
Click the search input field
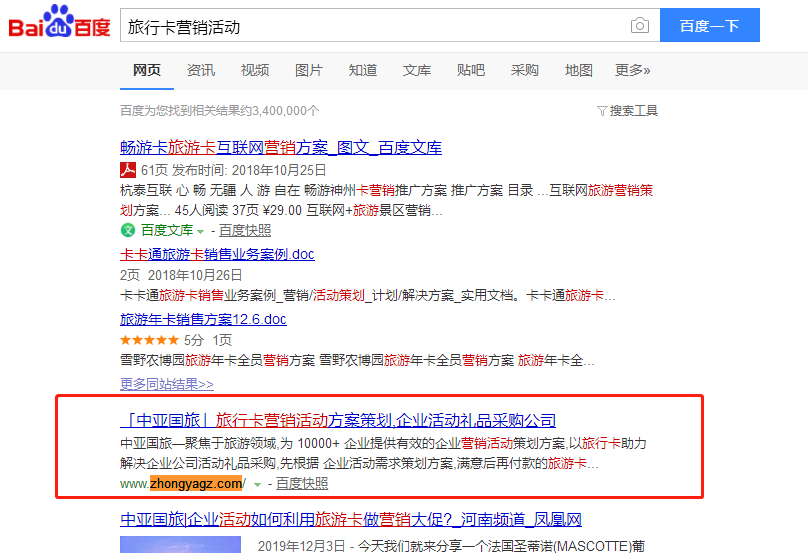pyautogui.click(x=390, y=25)
